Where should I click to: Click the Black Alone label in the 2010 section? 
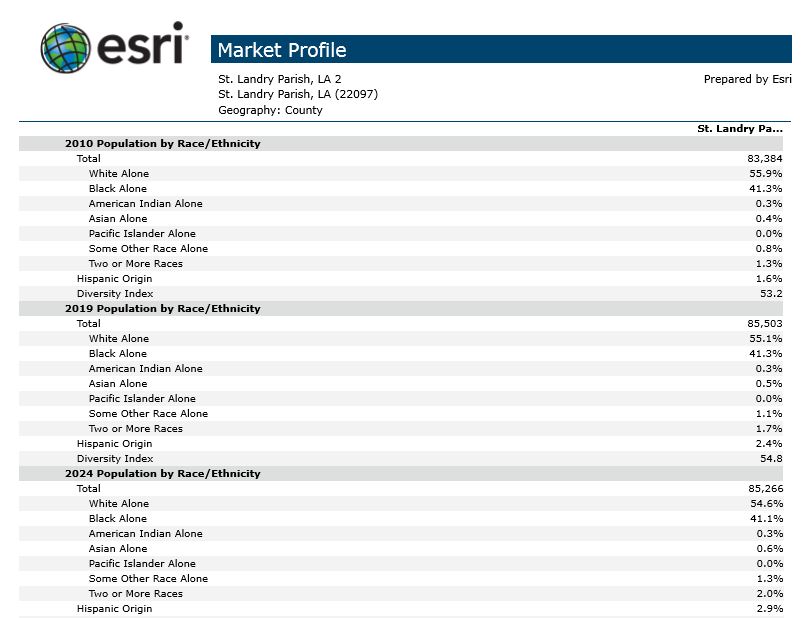117,188
